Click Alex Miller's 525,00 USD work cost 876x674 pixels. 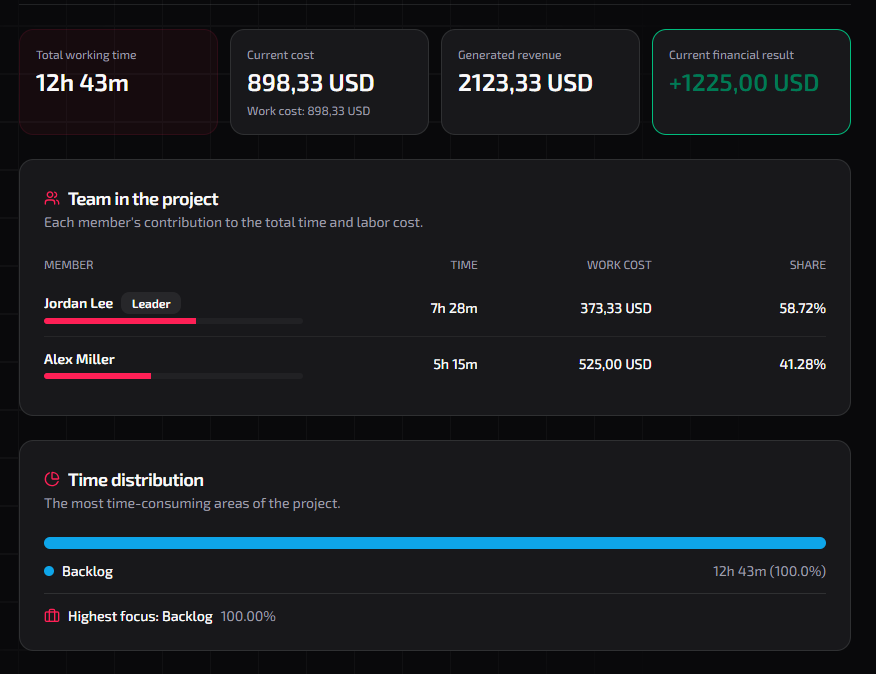(615, 364)
